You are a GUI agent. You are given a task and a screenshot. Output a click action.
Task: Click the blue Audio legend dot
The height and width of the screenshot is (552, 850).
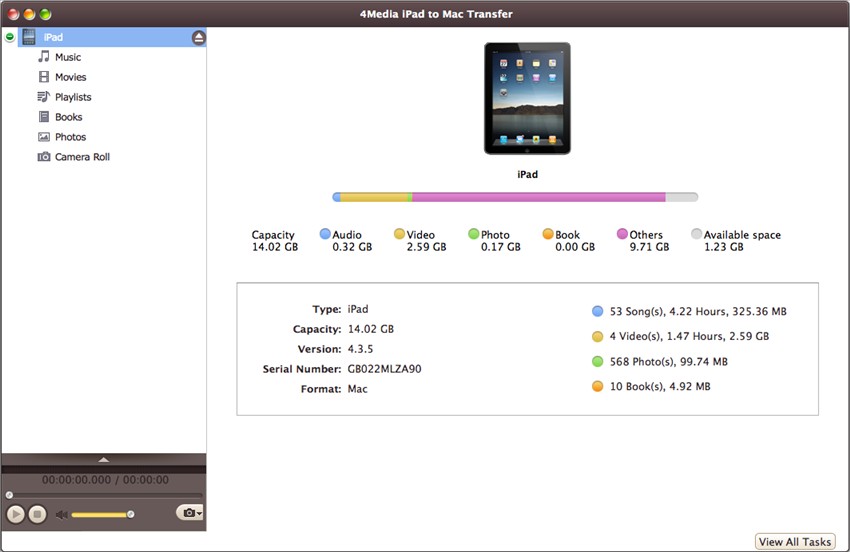(325, 234)
